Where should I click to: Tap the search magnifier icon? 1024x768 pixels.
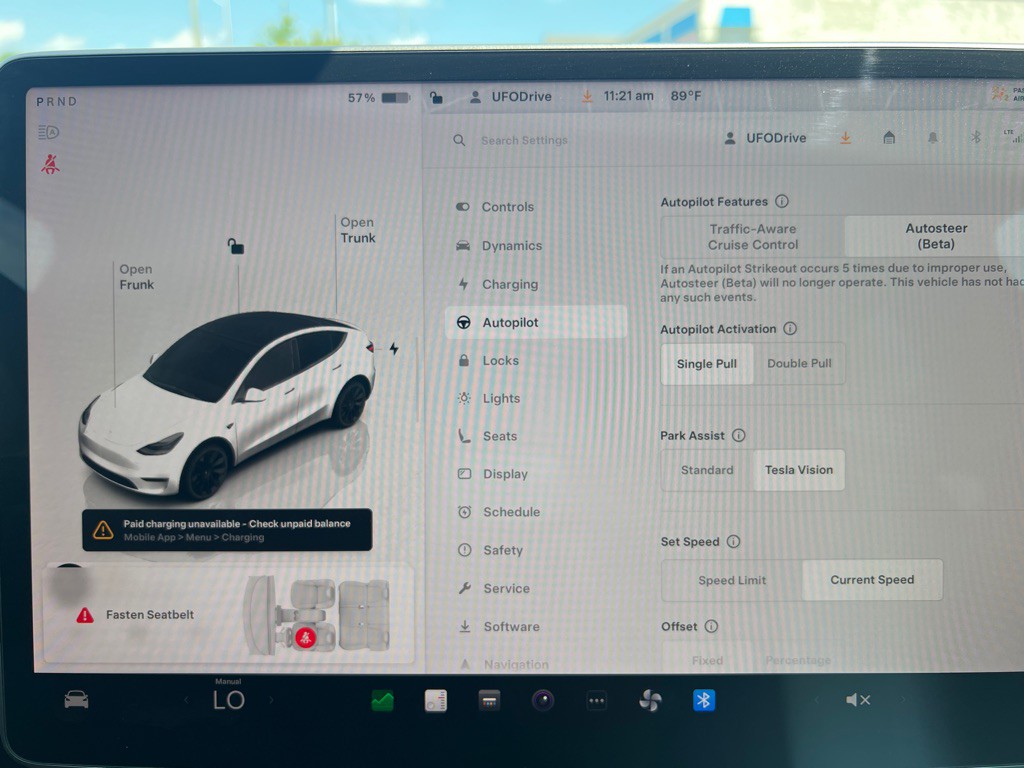click(x=459, y=140)
